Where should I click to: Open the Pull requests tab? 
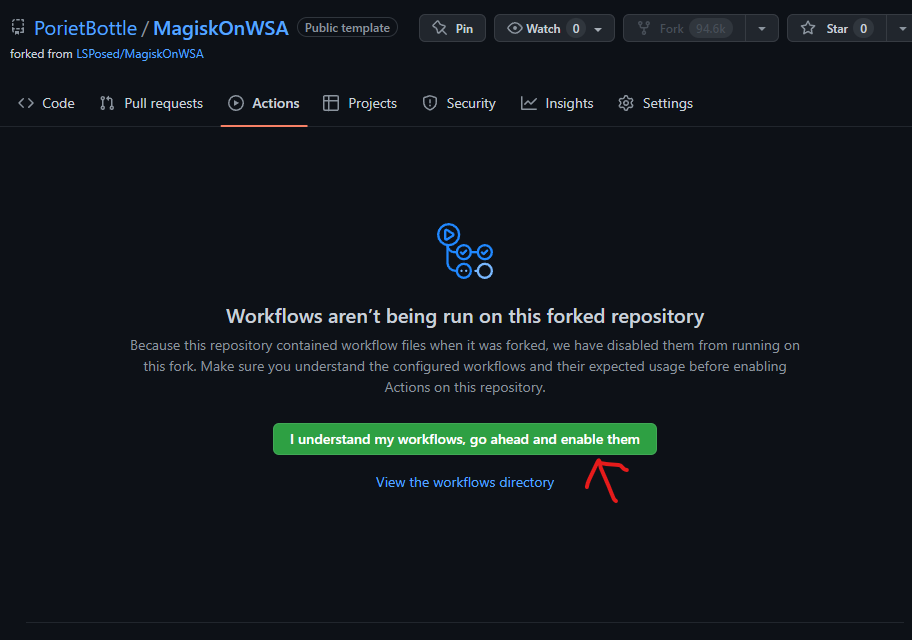pos(151,104)
